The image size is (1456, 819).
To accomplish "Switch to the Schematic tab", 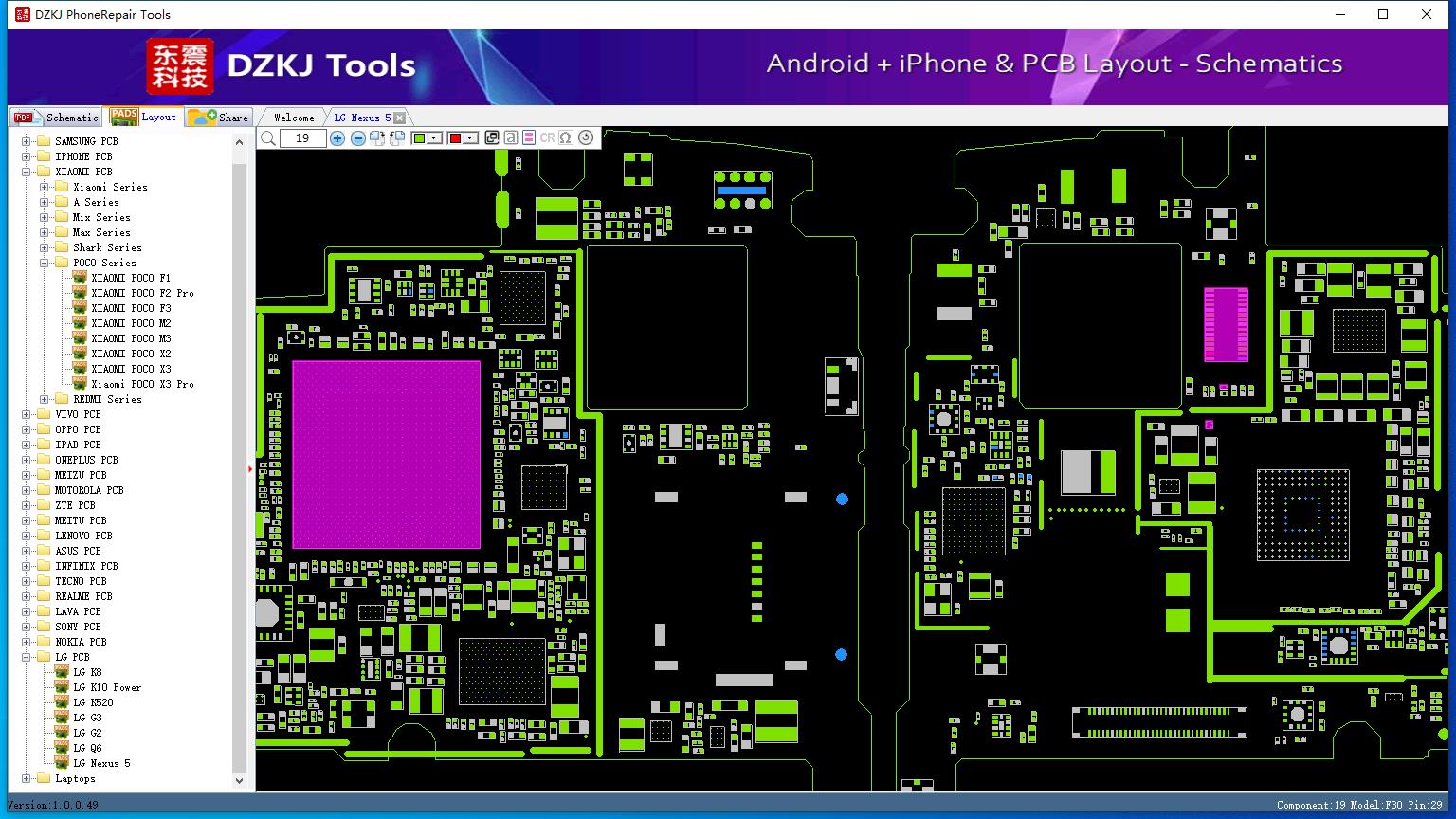I will coord(57,118).
